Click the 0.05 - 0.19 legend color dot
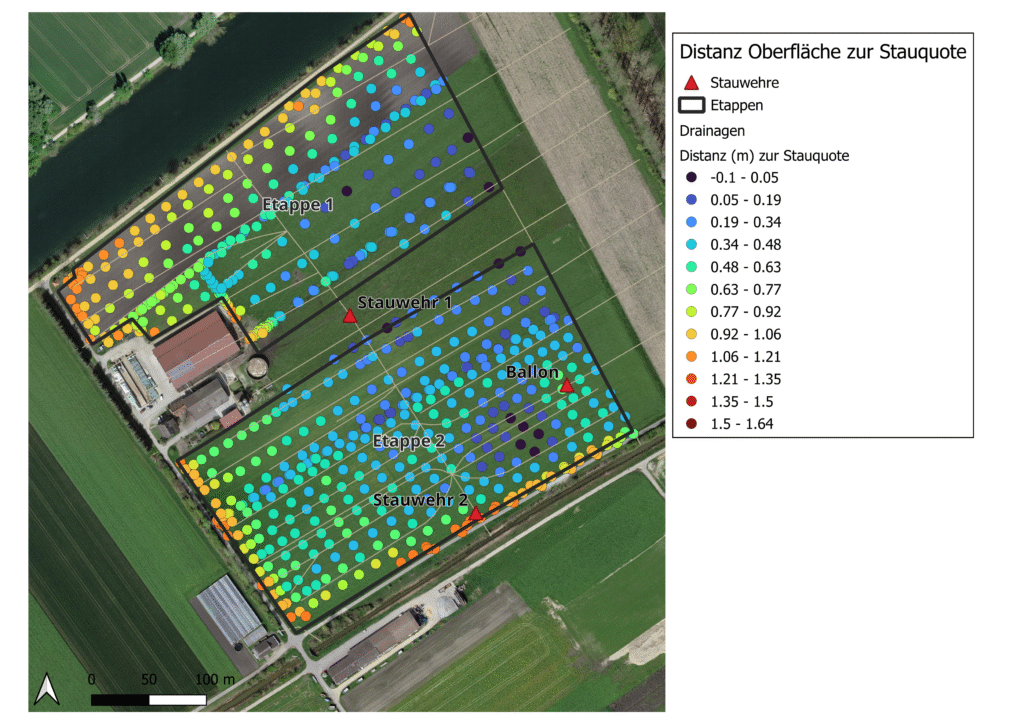 tap(691, 200)
